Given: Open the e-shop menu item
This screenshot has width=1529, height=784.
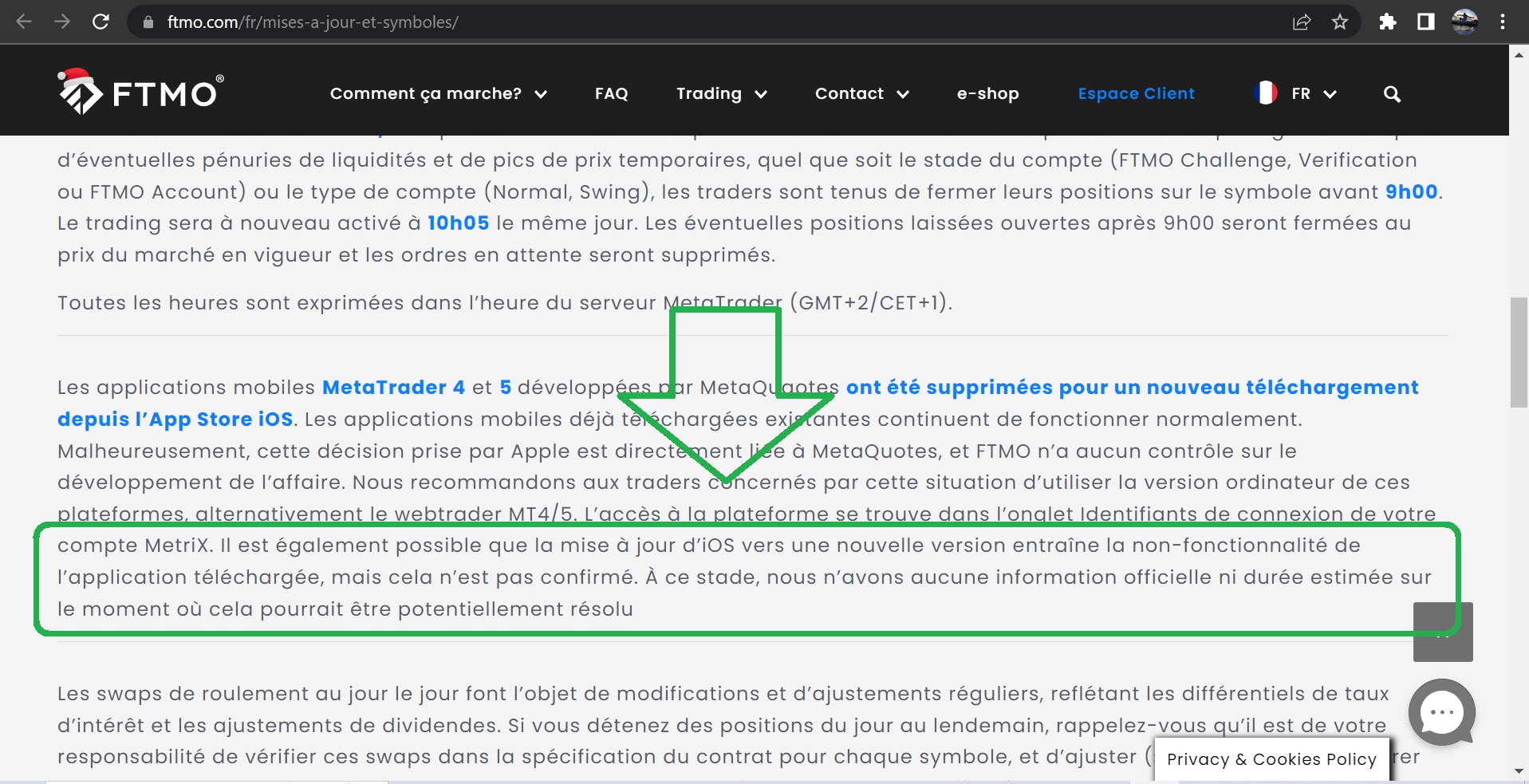Looking at the screenshot, I should click(988, 93).
